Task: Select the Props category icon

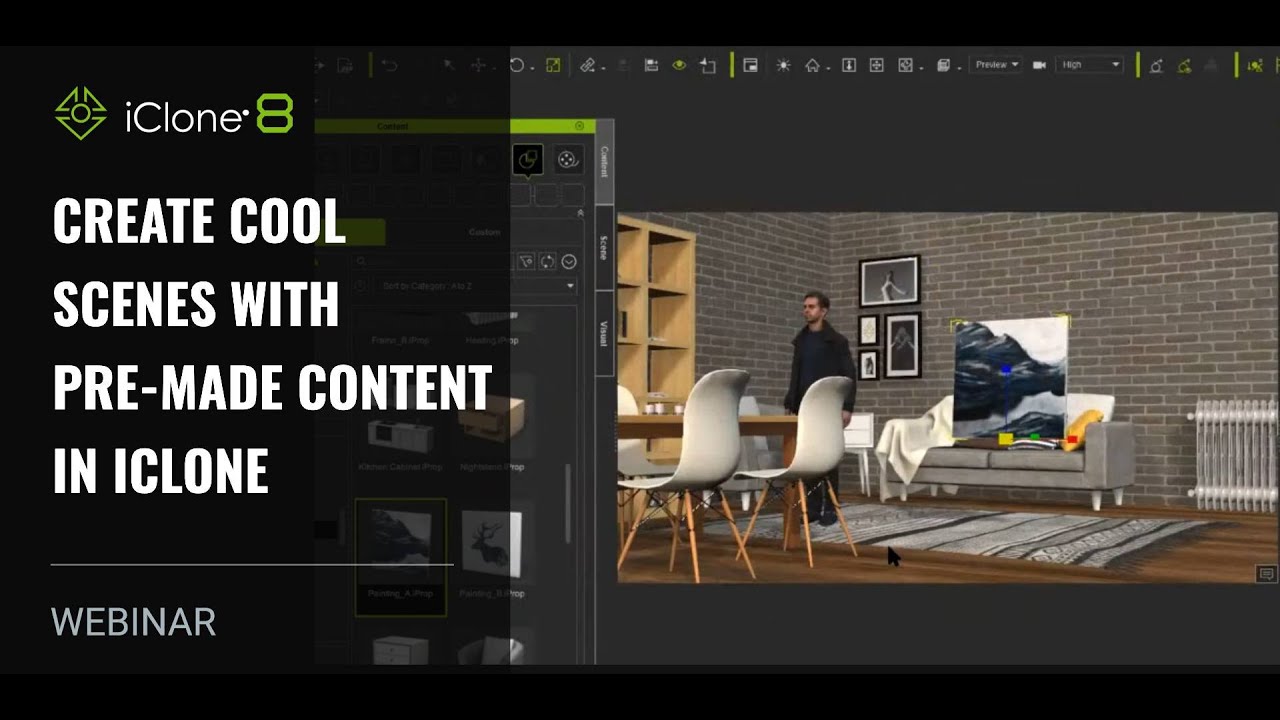Action: pyautogui.click(x=528, y=159)
